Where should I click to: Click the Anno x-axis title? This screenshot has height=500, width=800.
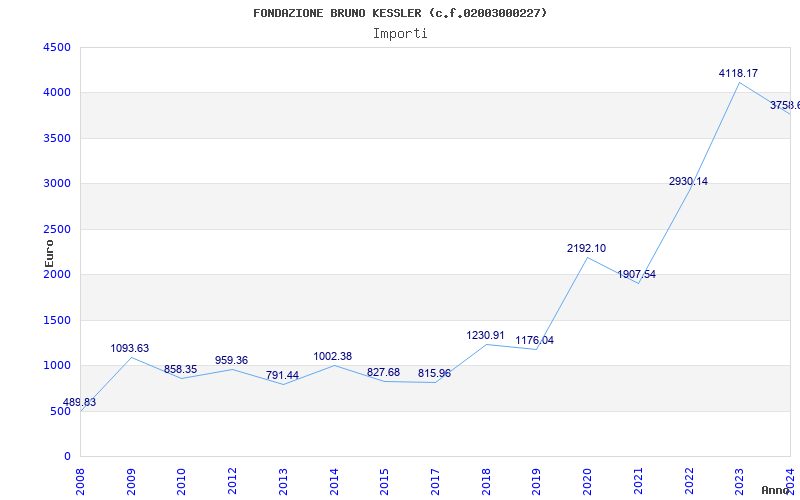tap(775, 490)
